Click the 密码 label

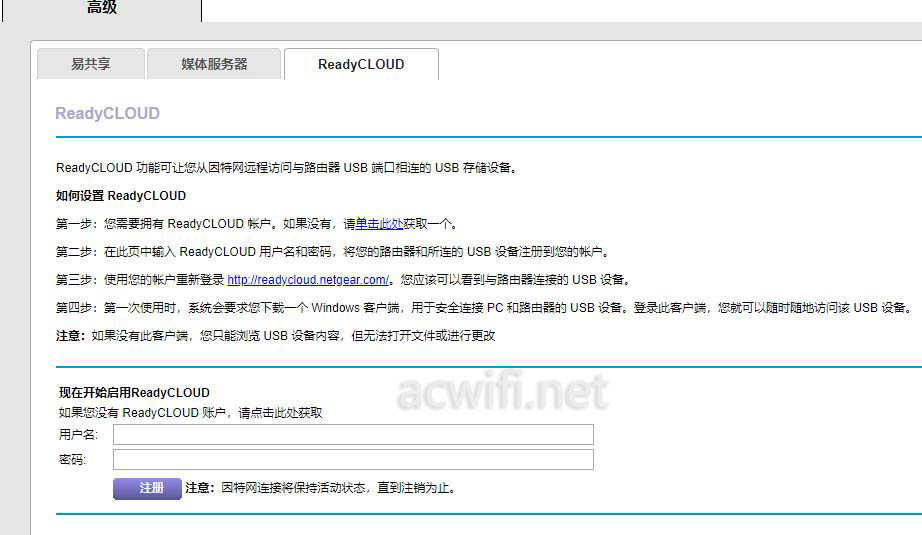[72, 459]
